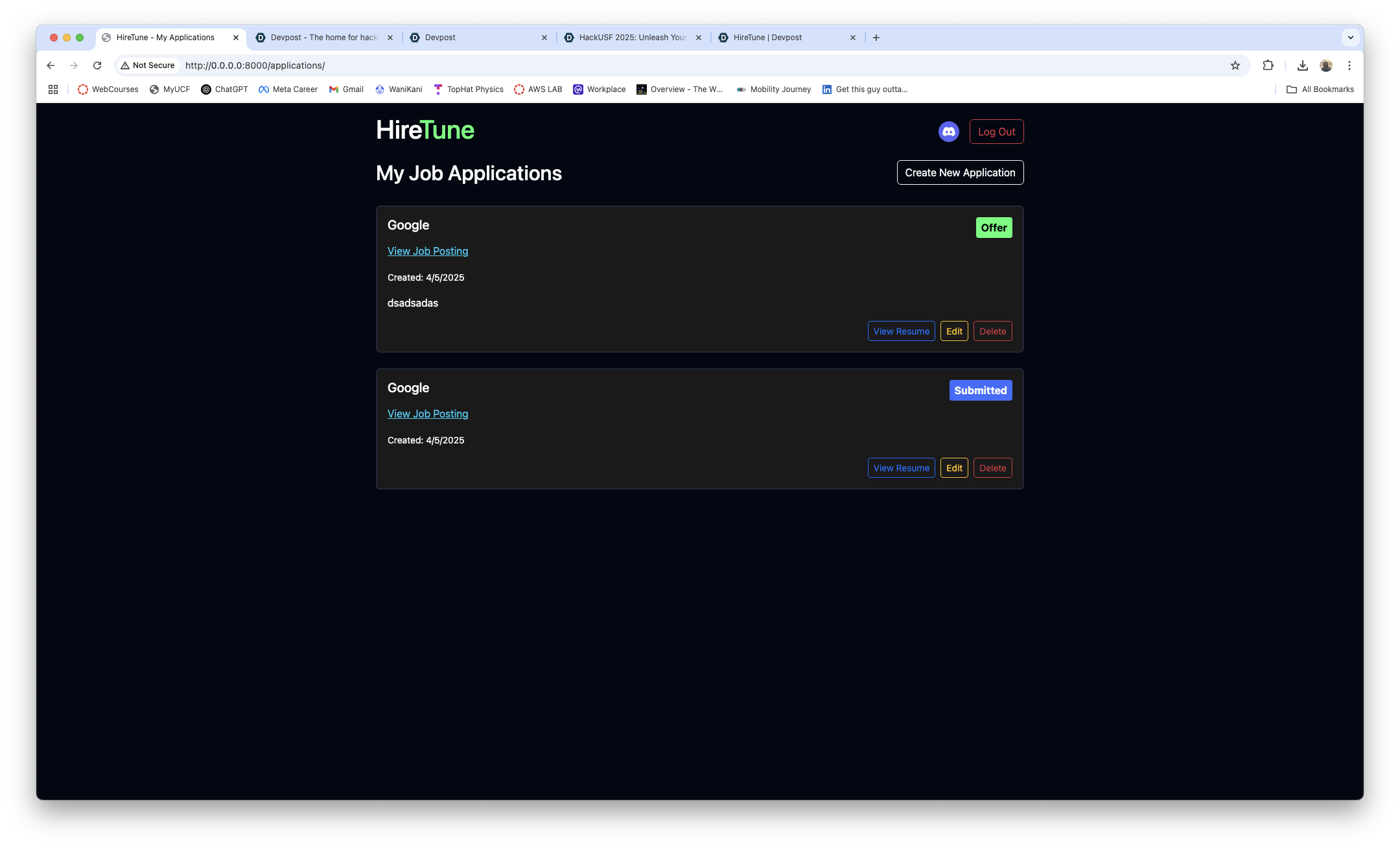Open View Job Posting for Offer application
This screenshot has width=1400, height=848.
coord(428,252)
